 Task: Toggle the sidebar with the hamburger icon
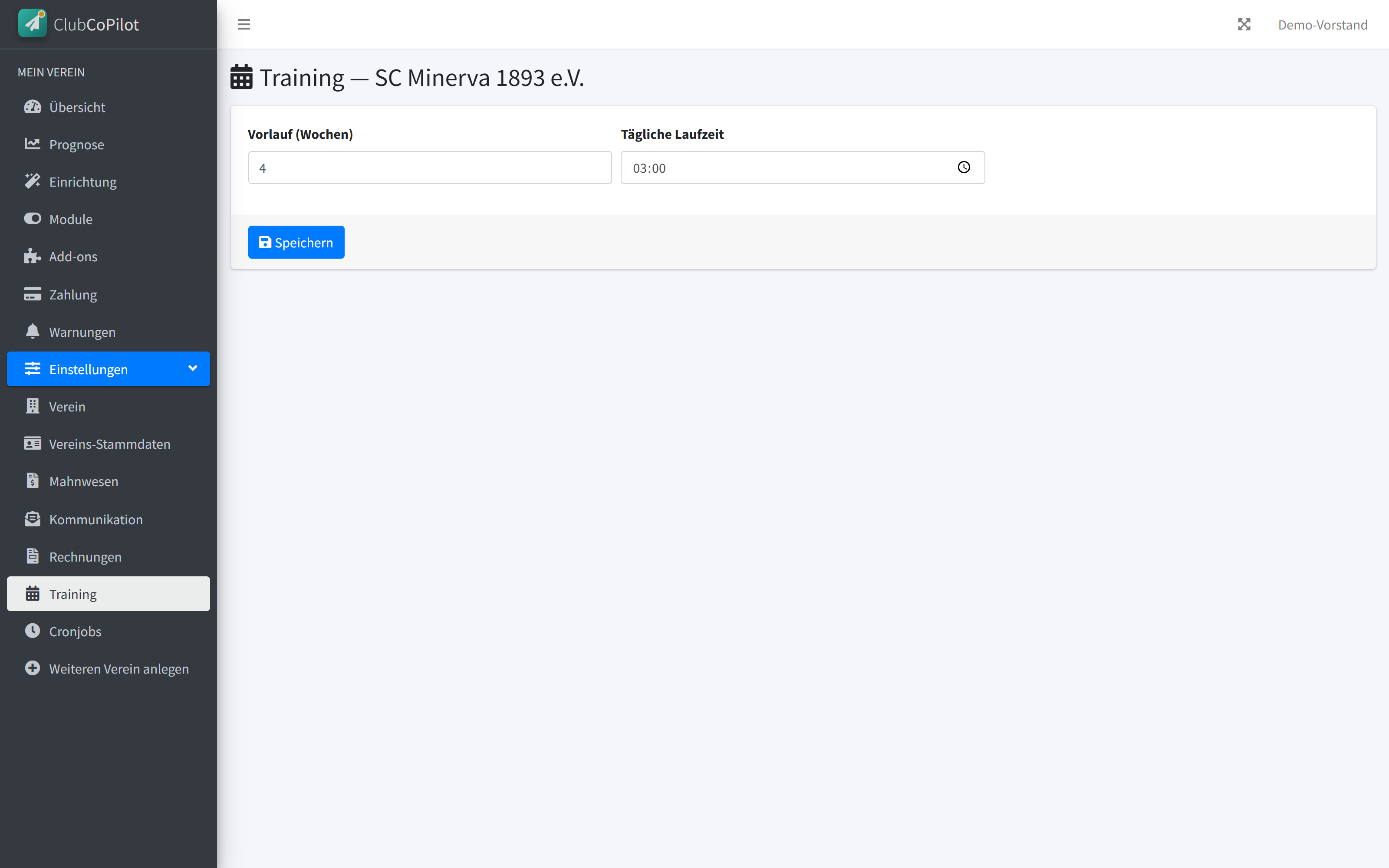(x=244, y=25)
